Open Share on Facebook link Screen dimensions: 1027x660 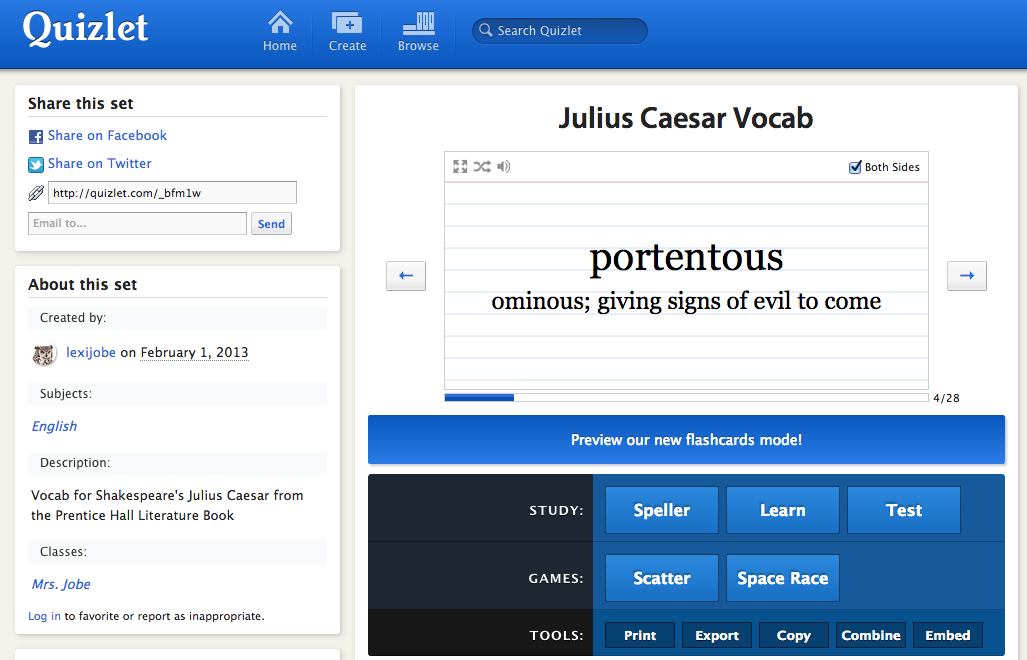(x=107, y=136)
